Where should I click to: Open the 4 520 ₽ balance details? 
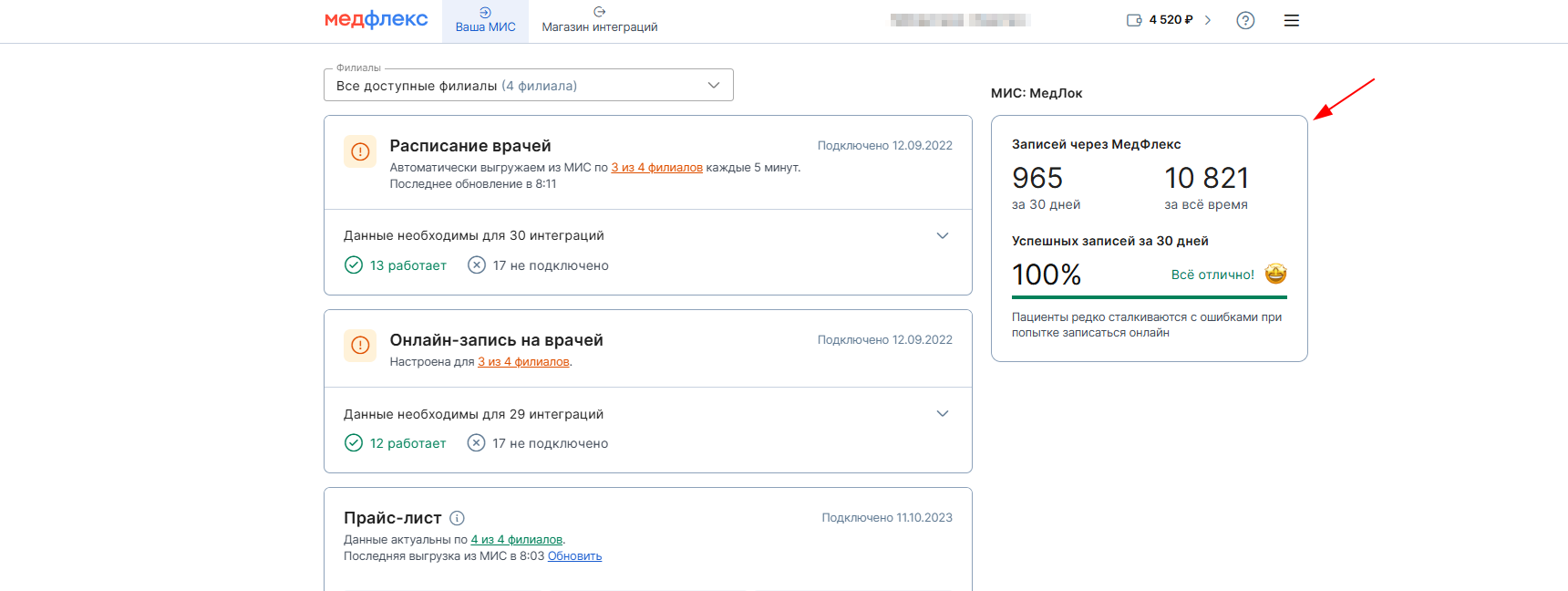(x=1171, y=20)
